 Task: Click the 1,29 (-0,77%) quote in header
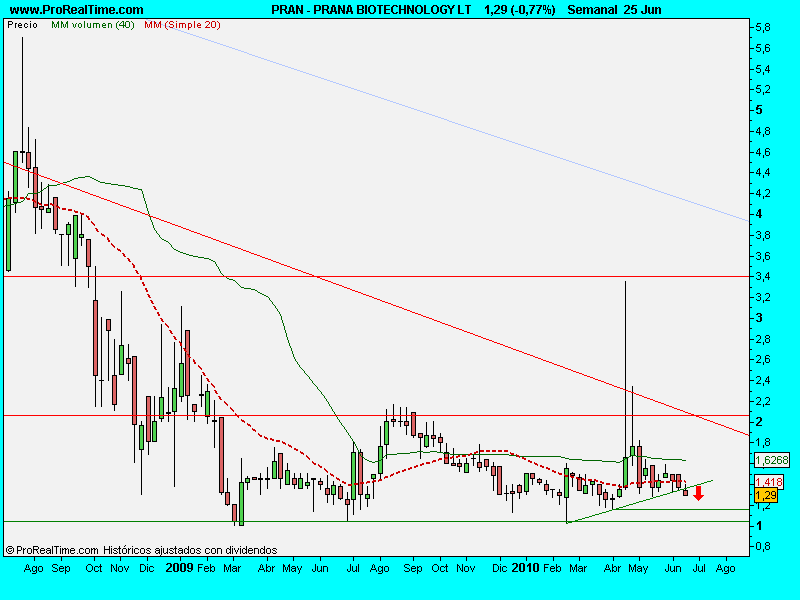519,10
